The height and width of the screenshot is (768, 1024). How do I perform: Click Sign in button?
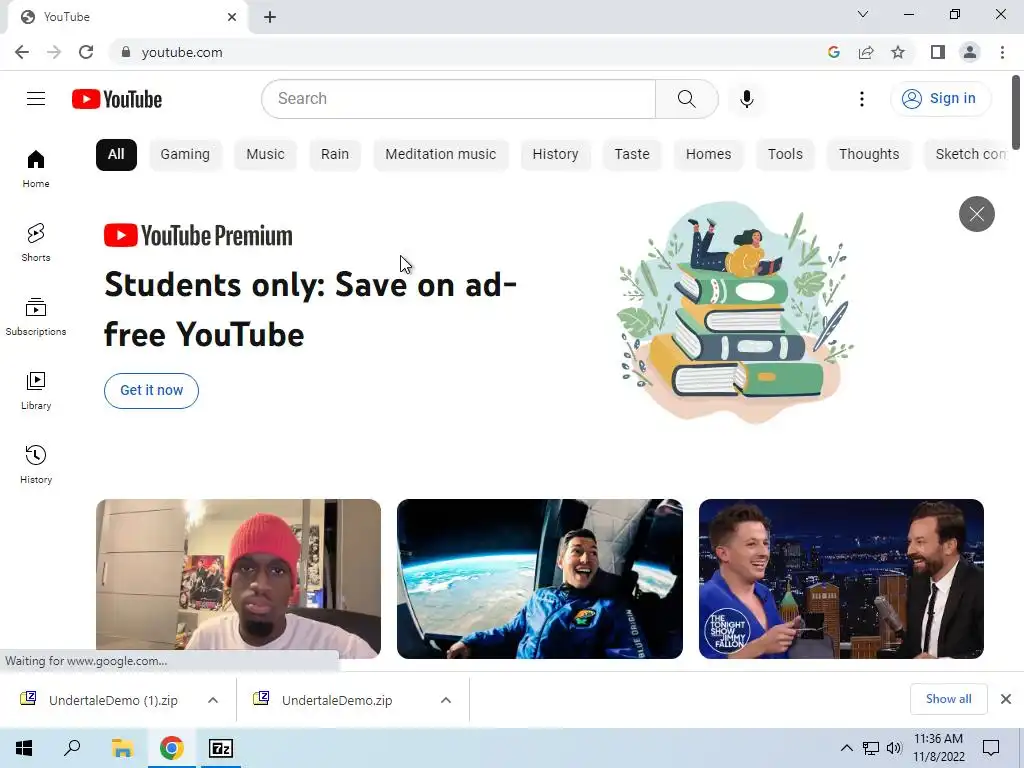pos(940,99)
